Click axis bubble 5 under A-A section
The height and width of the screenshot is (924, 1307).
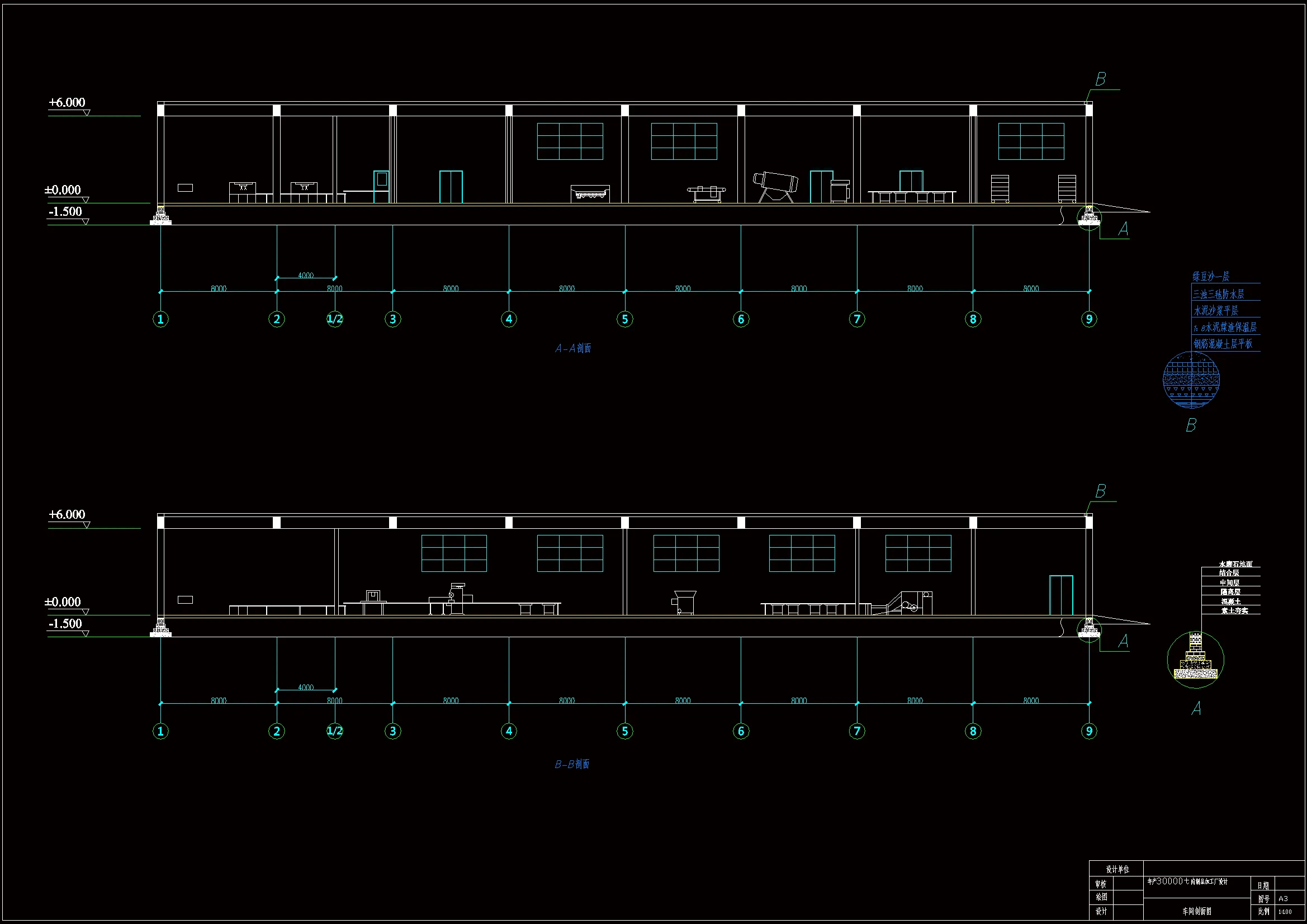click(x=624, y=319)
